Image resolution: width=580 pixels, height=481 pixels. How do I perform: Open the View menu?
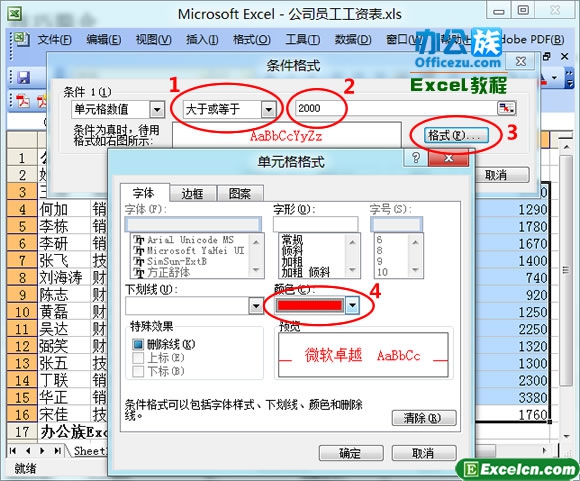pos(154,40)
